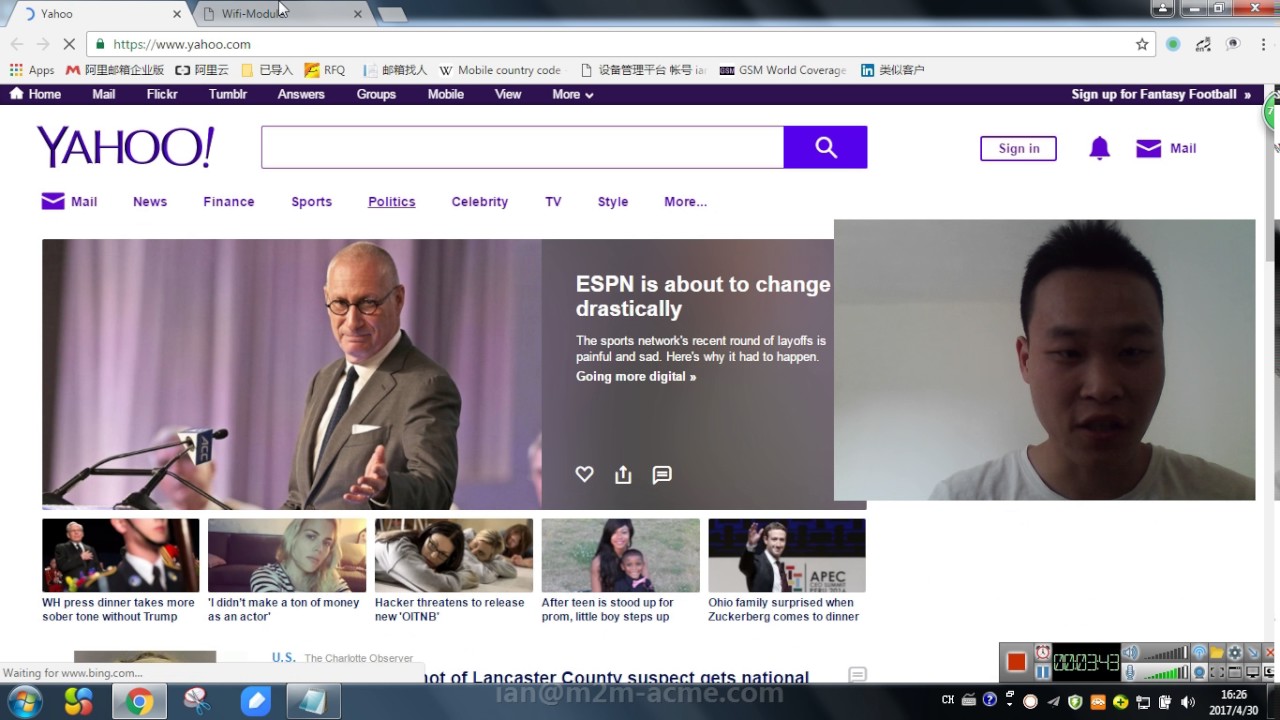
Task: Open Chrome menu with three-dot icon
Action: point(1263,44)
